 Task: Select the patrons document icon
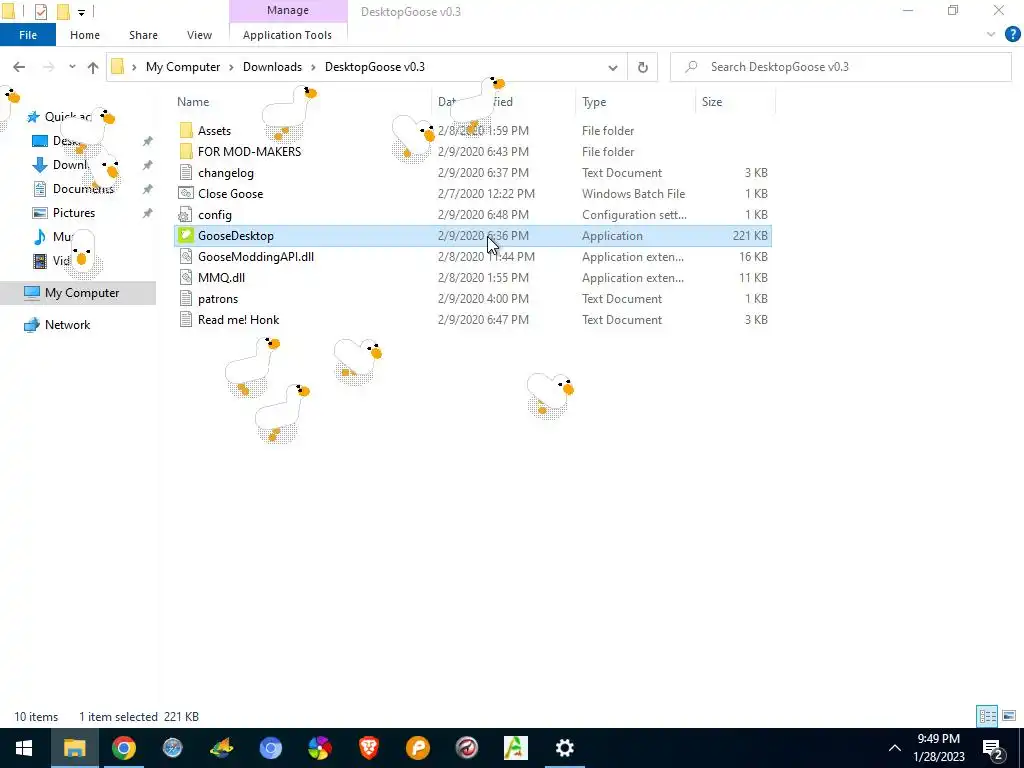(186, 298)
